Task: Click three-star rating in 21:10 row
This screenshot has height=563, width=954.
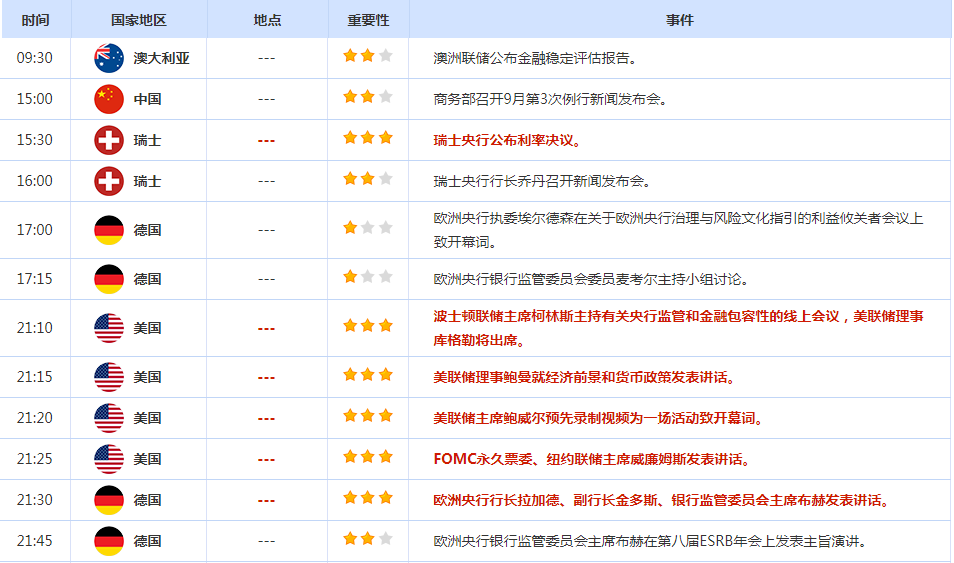Action: pyautogui.click(x=367, y=326)
